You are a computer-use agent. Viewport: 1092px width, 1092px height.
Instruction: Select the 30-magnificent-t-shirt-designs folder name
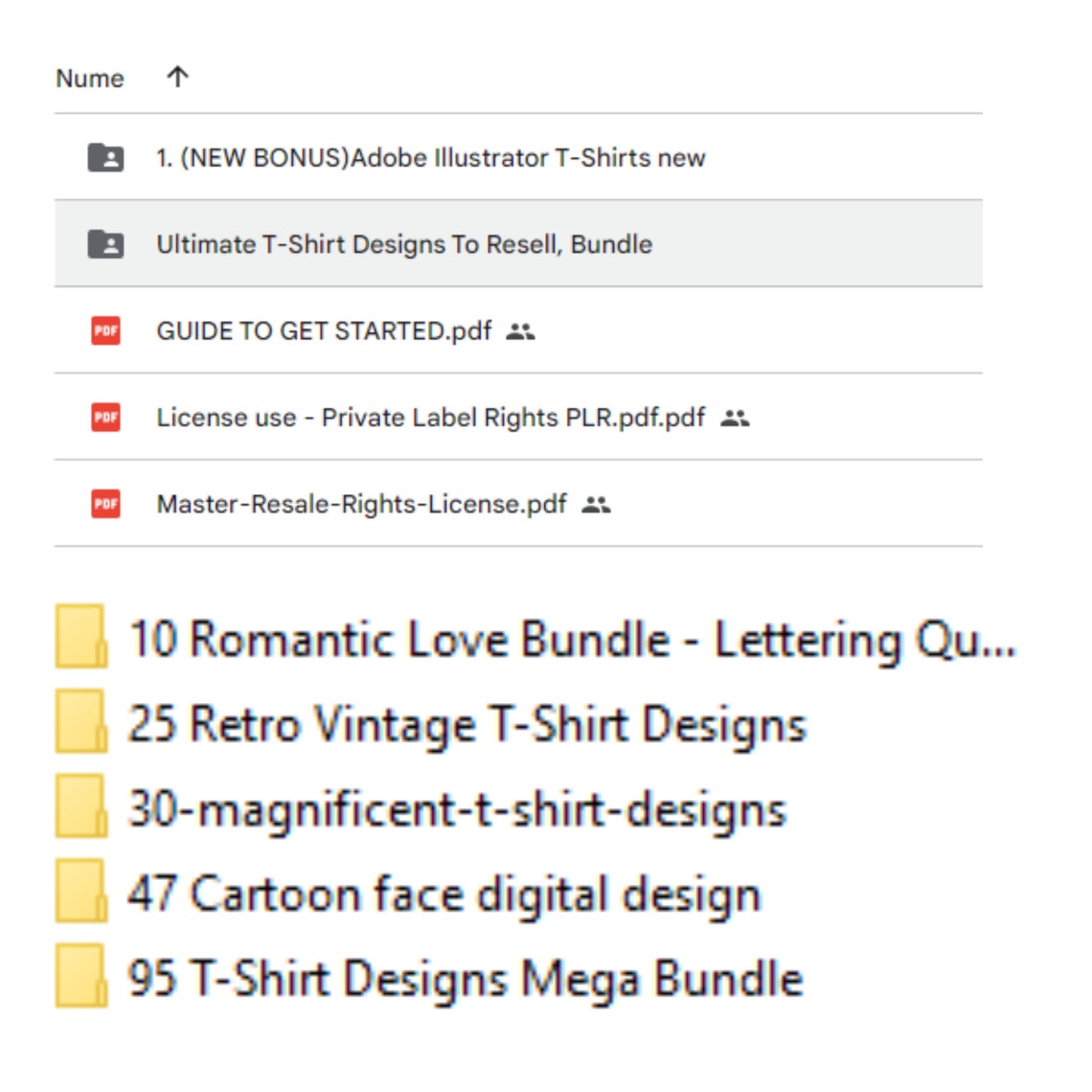tap(457, 808)
